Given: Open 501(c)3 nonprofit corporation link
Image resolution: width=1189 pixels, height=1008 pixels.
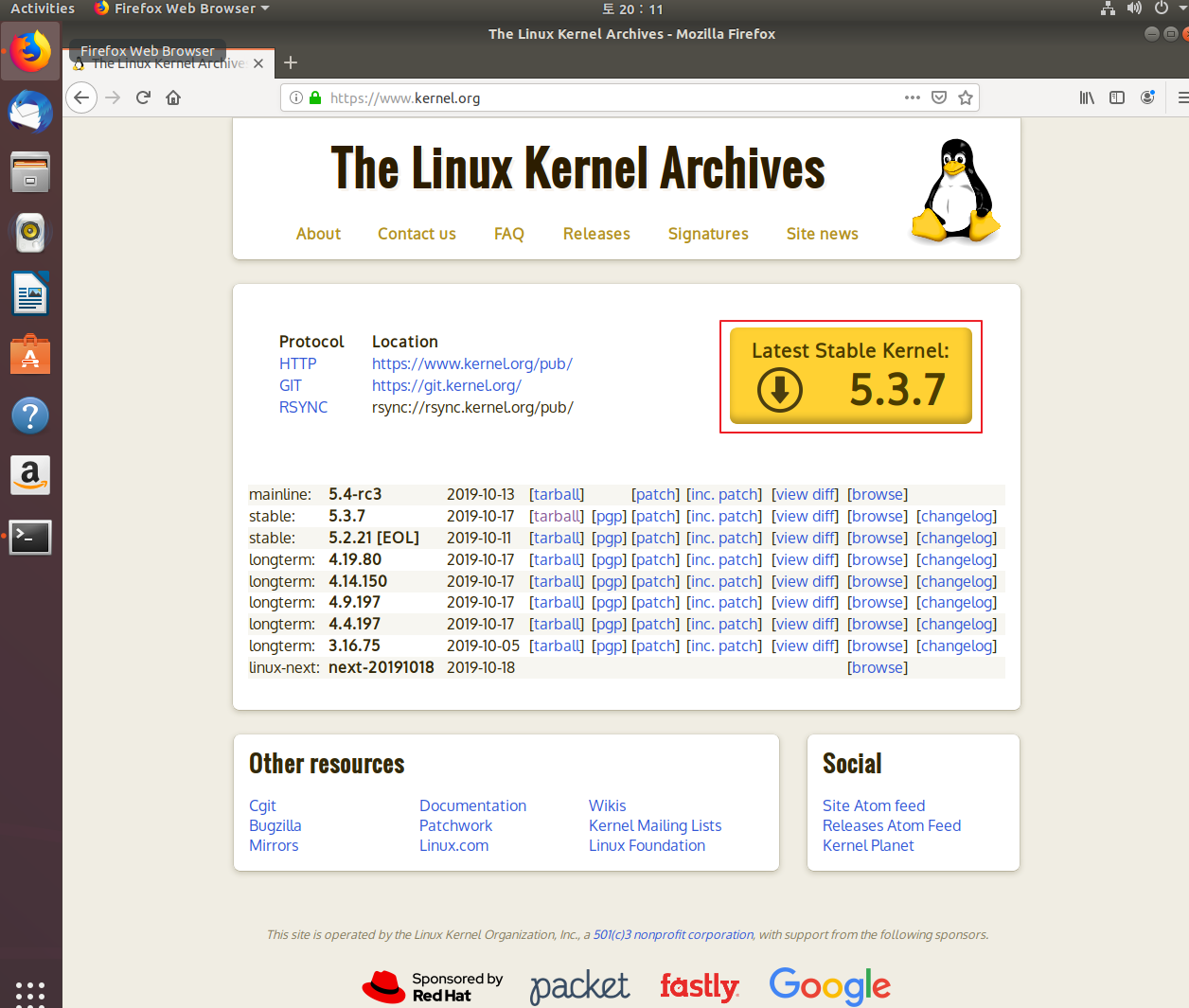Looking at the screenshot, I should (x=673, y=934).
